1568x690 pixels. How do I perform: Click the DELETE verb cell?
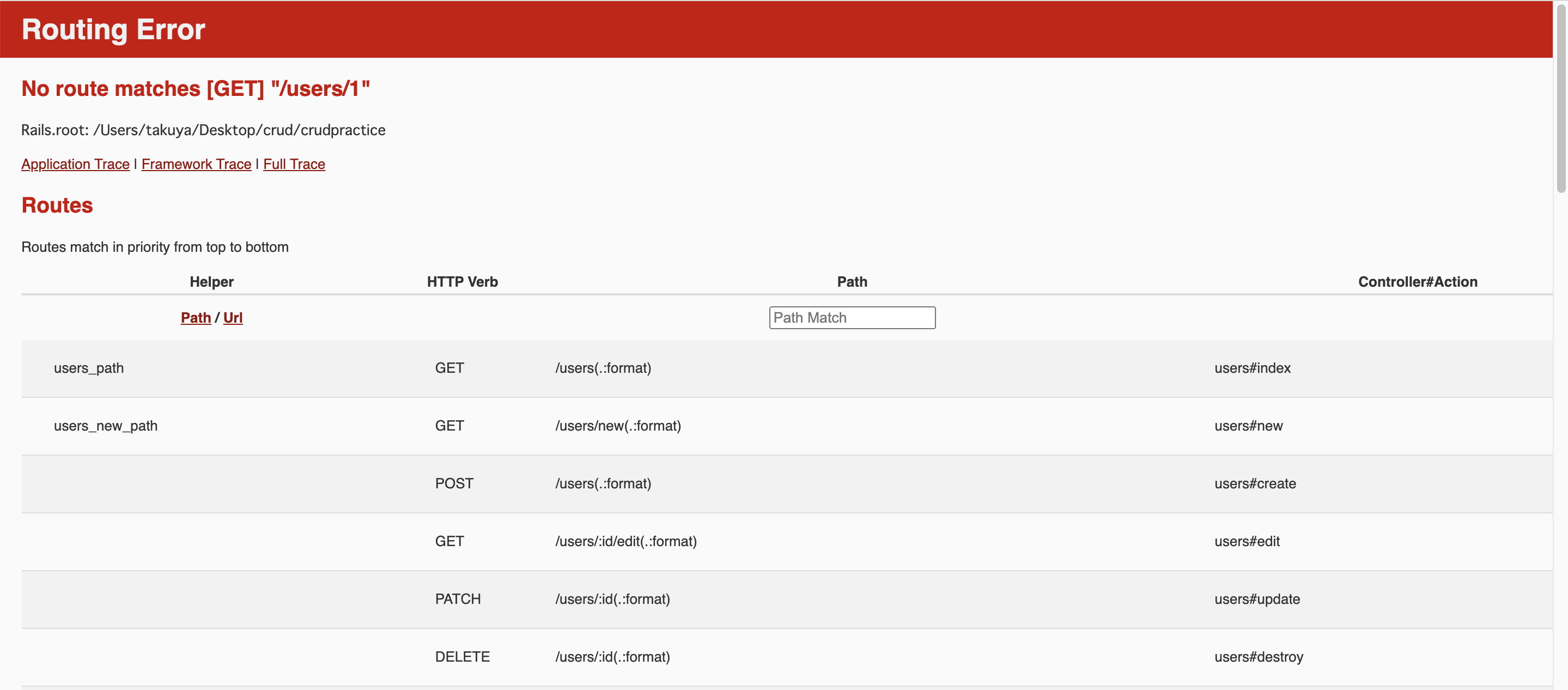click(462, 657)
